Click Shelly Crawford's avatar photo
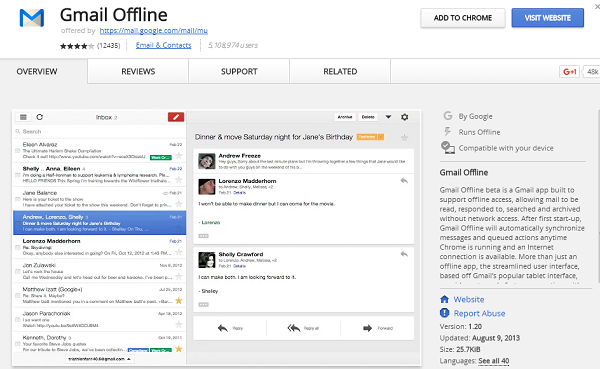The image size is (600, 369). coord(207,260)
